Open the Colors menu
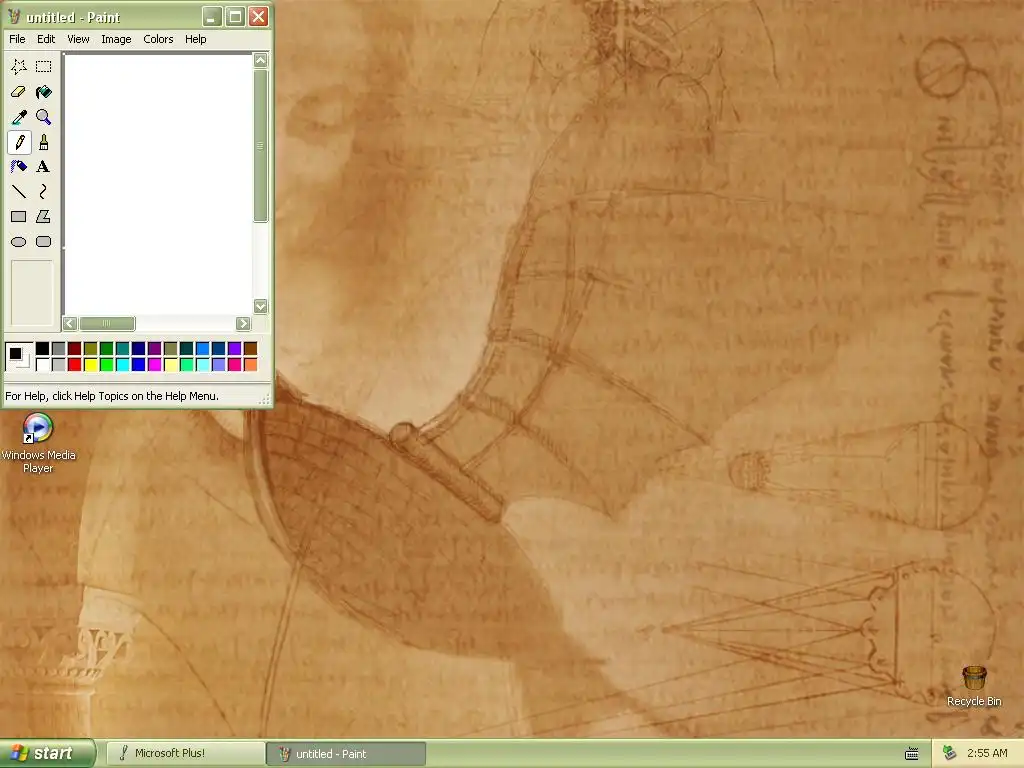This screenshot has height=768, width=1024. [158, 39]
